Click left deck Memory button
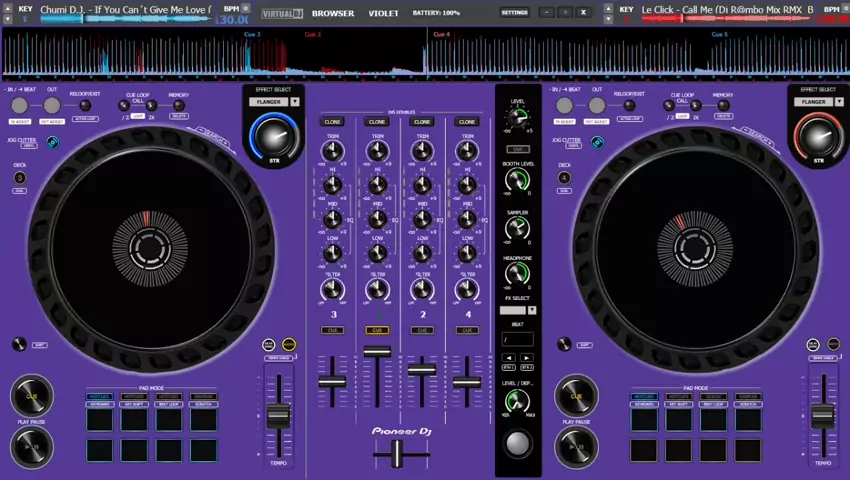Image resolution: width=850 pixels, height=480 pixels. pos(178,105)
